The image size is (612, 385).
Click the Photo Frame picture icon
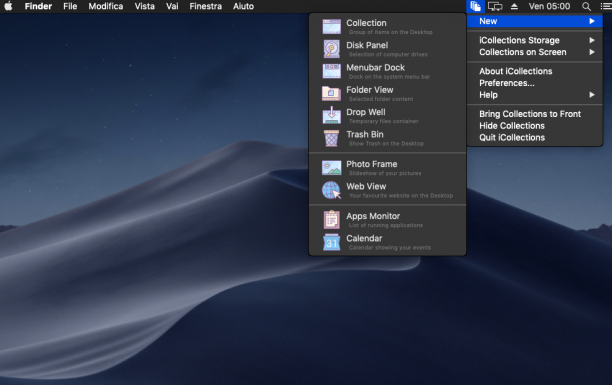(x=331, y=168)
